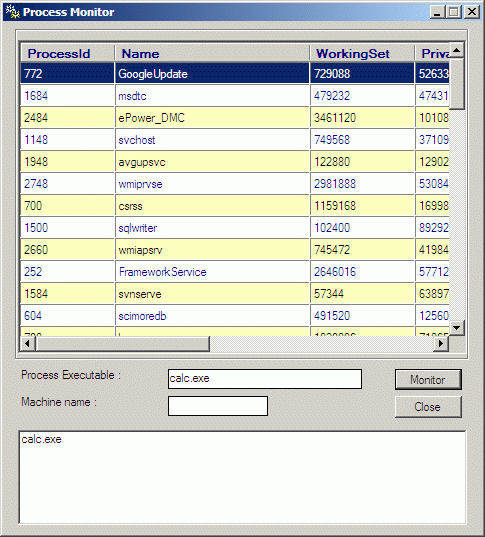The width and height of the screenshot is (485, 537).
Task: Click WorkingSet value 3461120
Action: (362, 117)
